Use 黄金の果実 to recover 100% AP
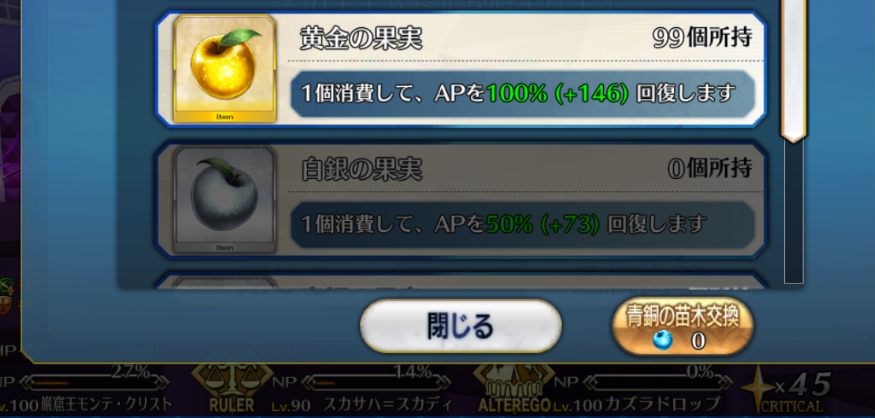 click(461, 69)
